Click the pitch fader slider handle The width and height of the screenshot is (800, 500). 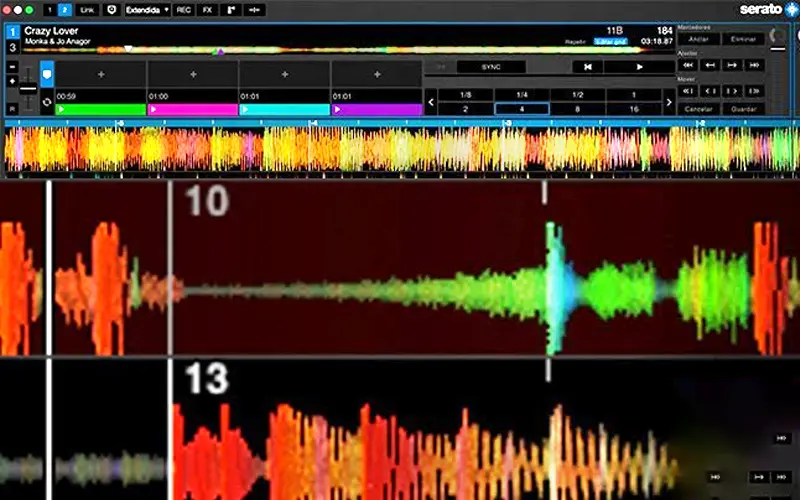click(28, 89)
